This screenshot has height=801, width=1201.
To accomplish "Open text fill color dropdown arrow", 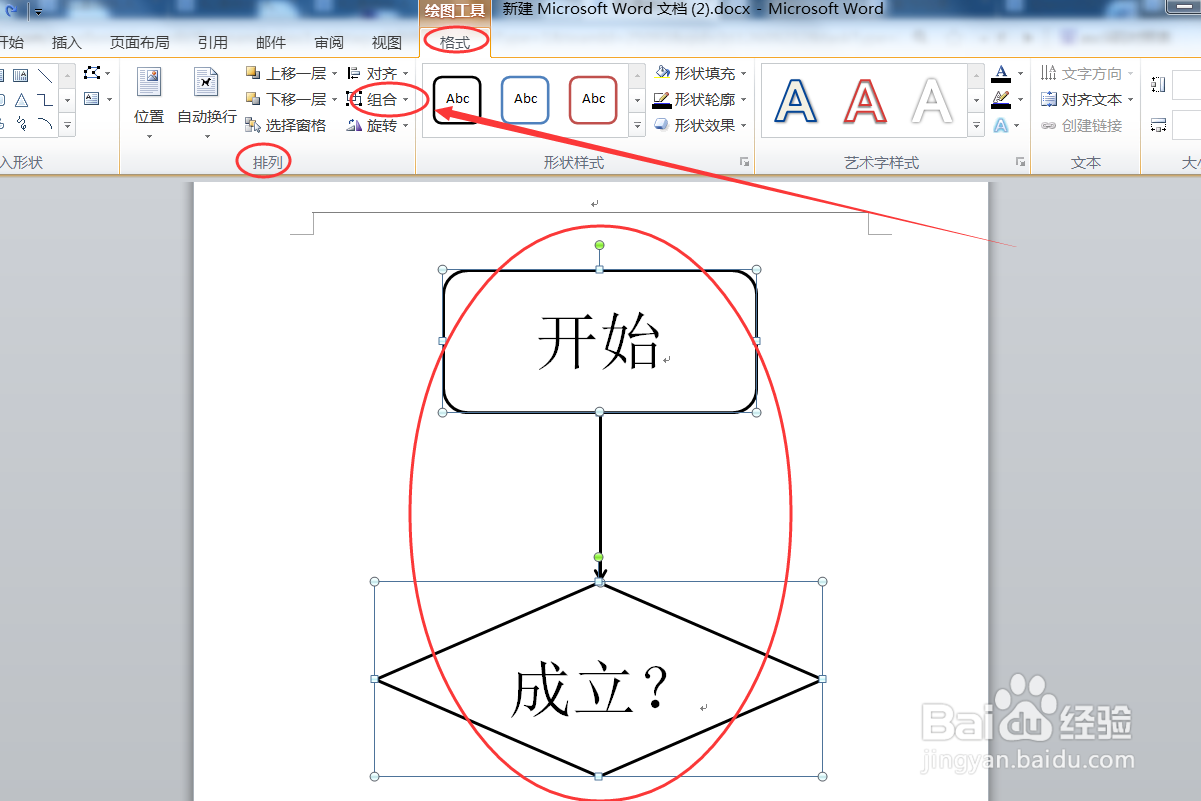I will click(x=1020, y=73).
